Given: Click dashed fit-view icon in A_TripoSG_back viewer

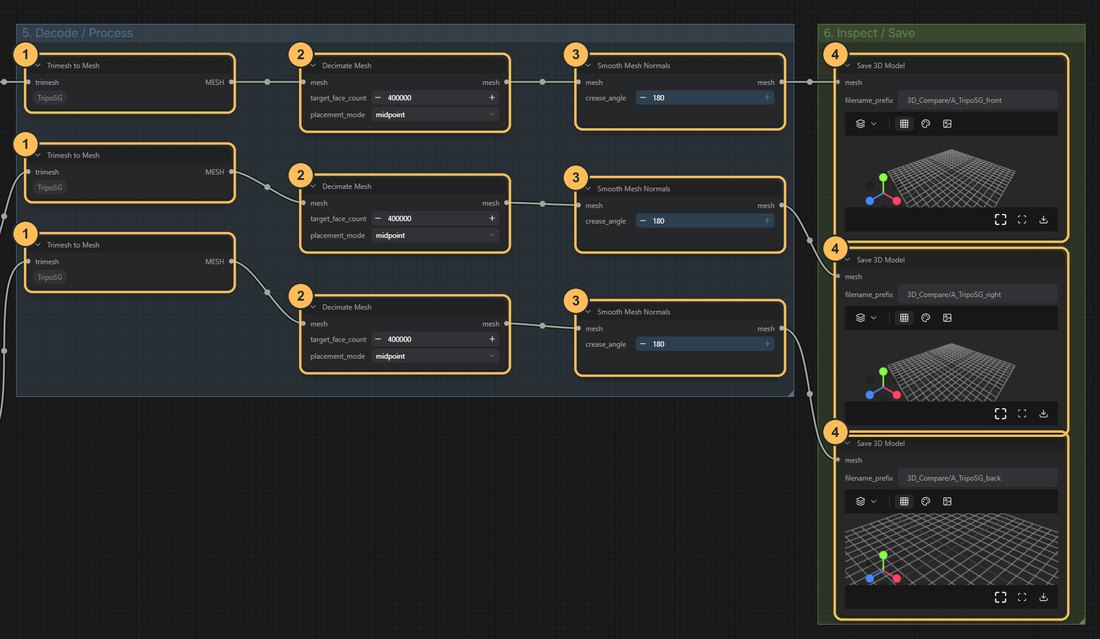Looking at the screenshot, I should tap(1022, 597).
